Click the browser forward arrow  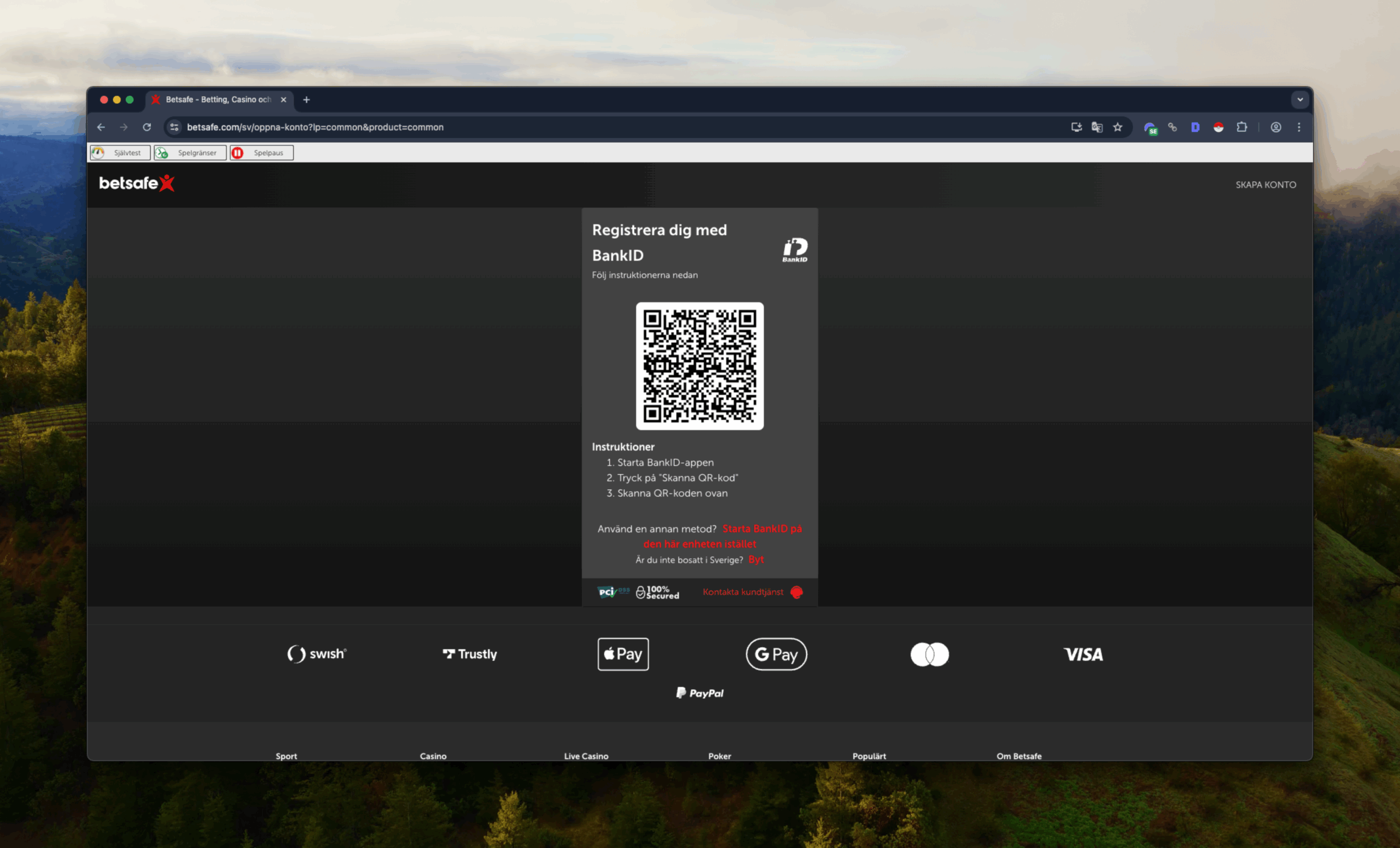click(124, 127)
